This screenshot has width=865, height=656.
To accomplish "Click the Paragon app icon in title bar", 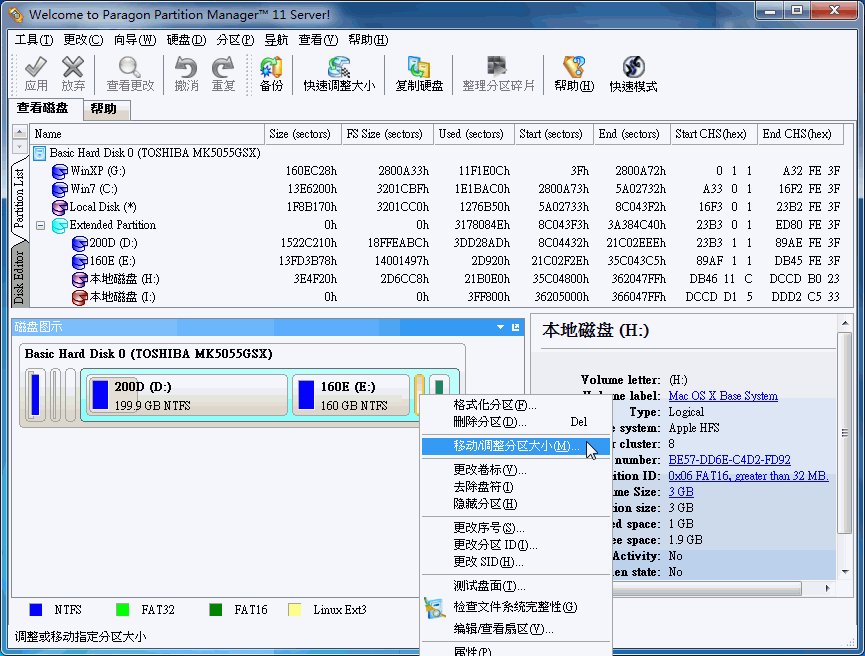I will (x=16, y=14).
